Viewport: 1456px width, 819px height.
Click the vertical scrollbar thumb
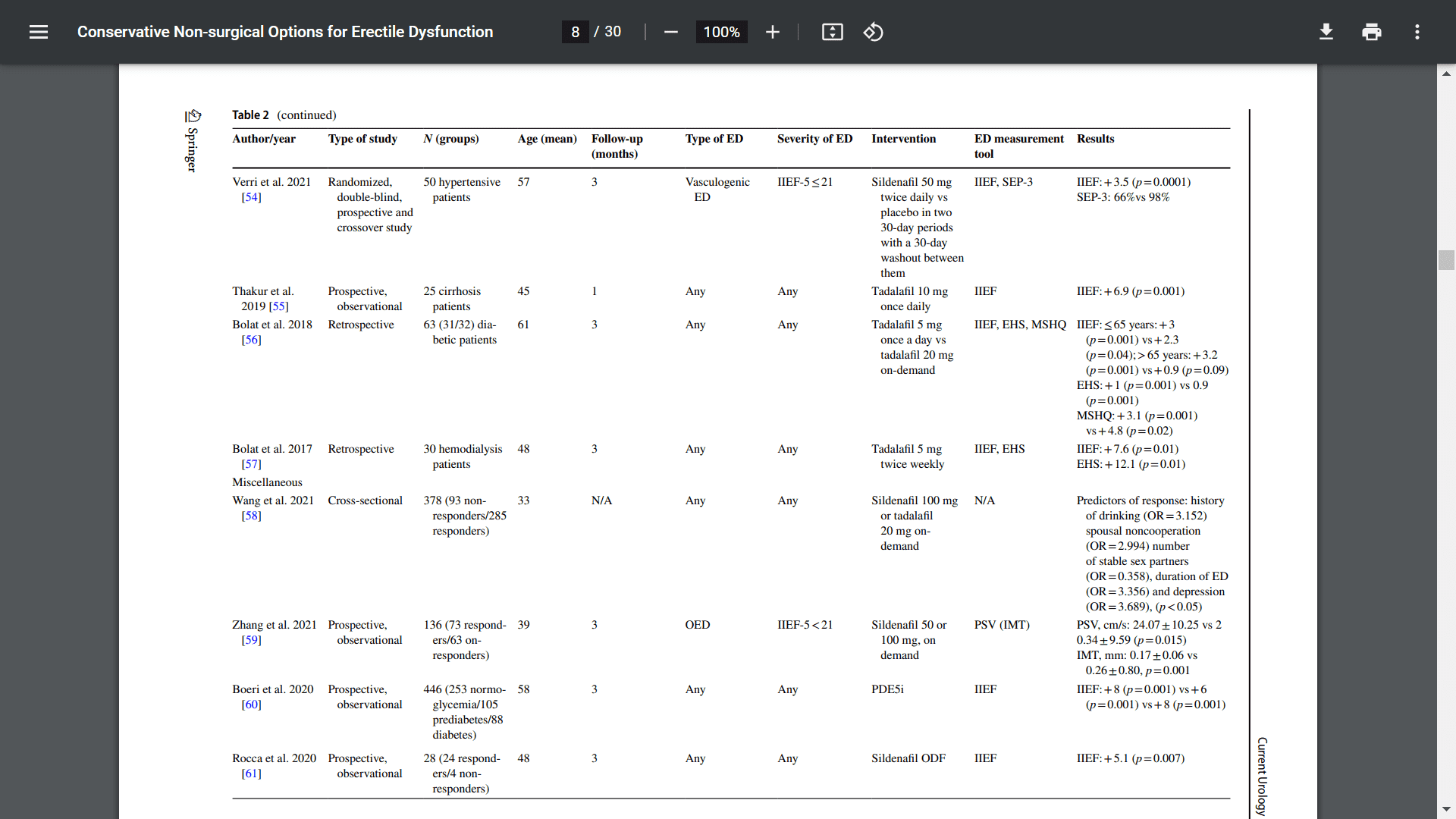point(1447,259)
